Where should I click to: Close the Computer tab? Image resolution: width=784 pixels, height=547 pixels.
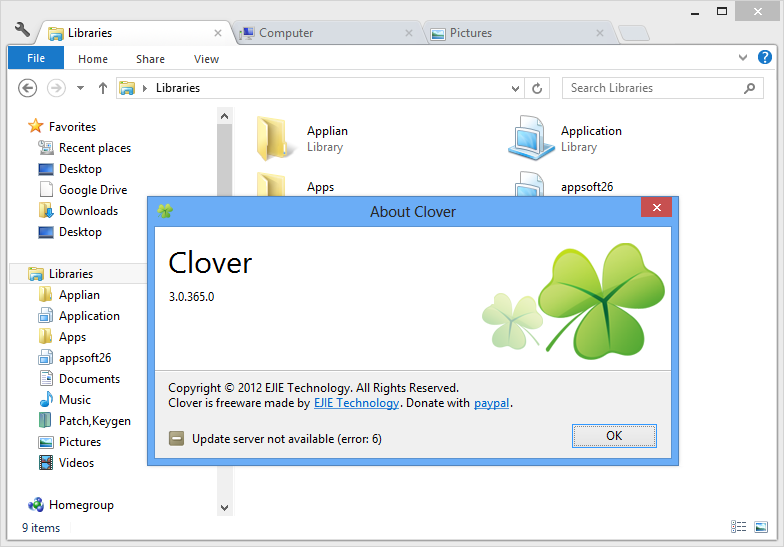point(409,33)
